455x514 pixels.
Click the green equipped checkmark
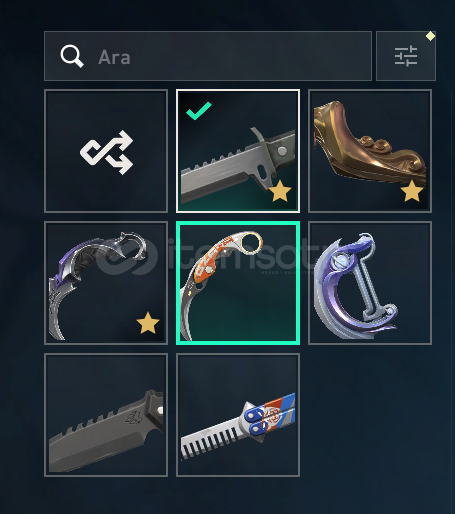tap(199, 111)
